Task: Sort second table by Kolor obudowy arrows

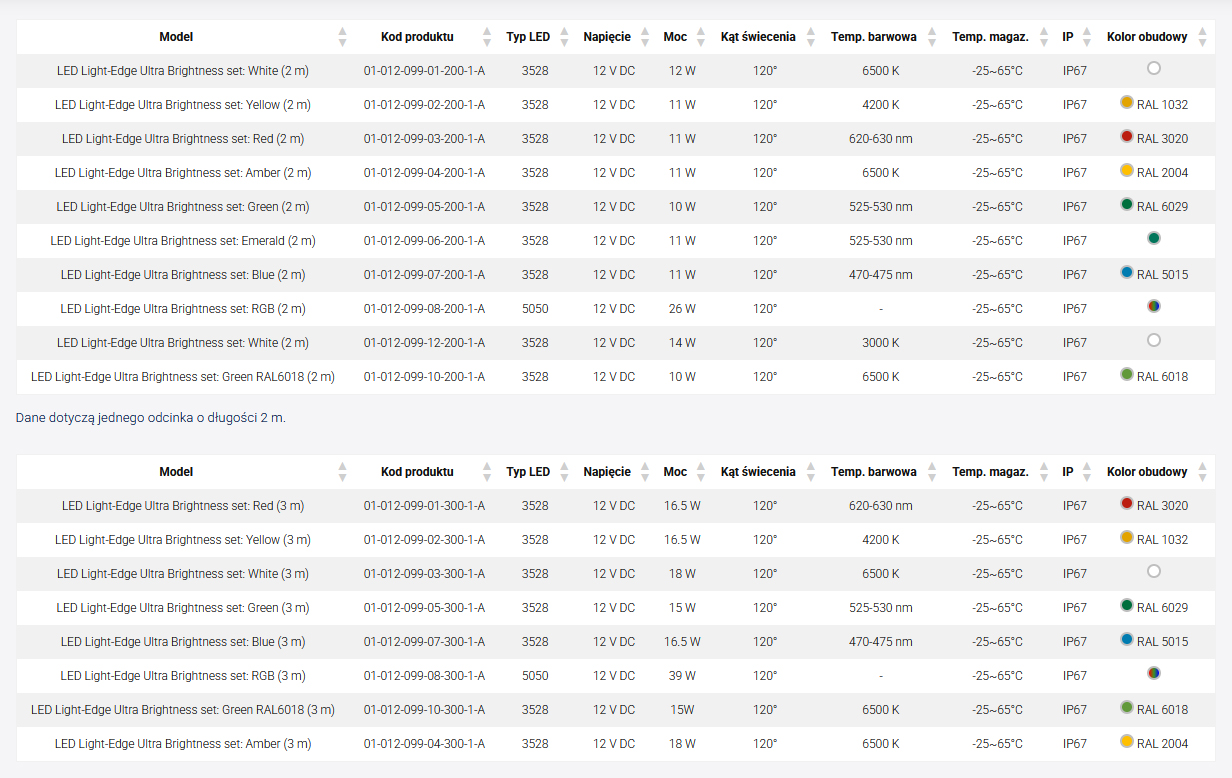Action: pyautogui.click(x=1201, y=472)
